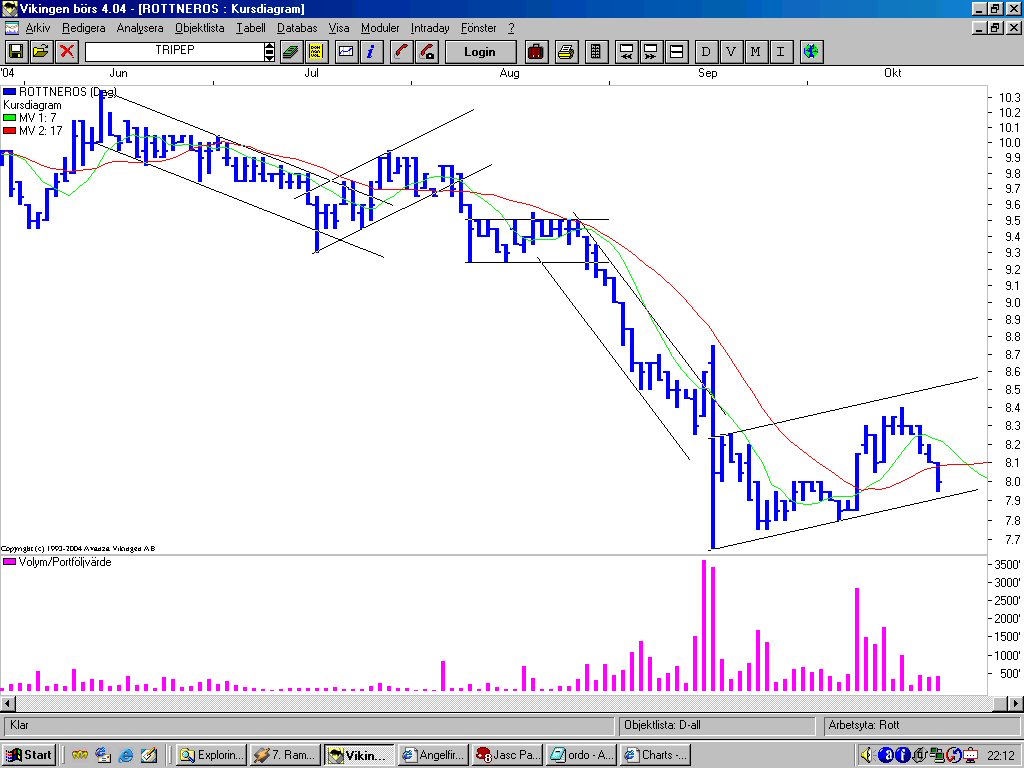Click the document icon left of Arkiv
The height and width of the screenshot is (768, 1024).
12,28
